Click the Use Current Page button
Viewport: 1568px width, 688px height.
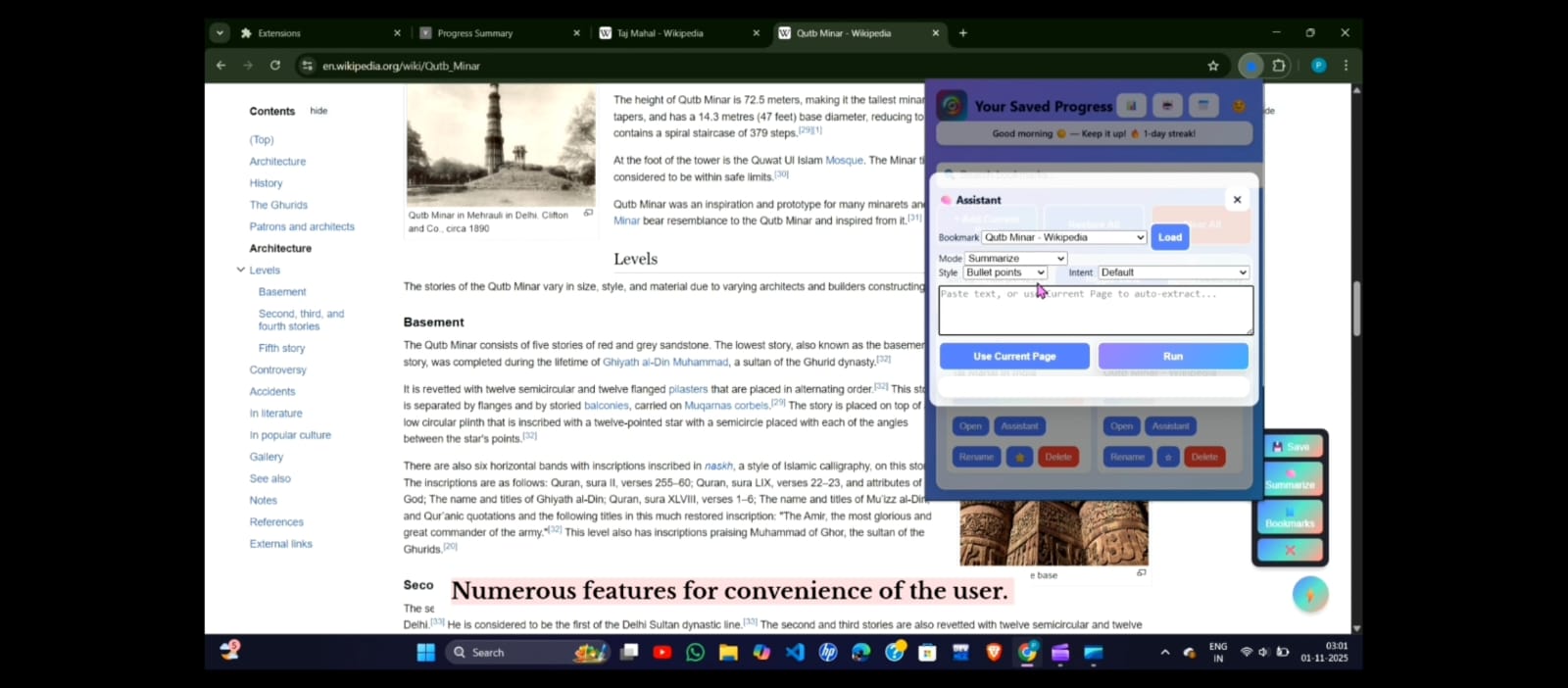coord(1014,357)
